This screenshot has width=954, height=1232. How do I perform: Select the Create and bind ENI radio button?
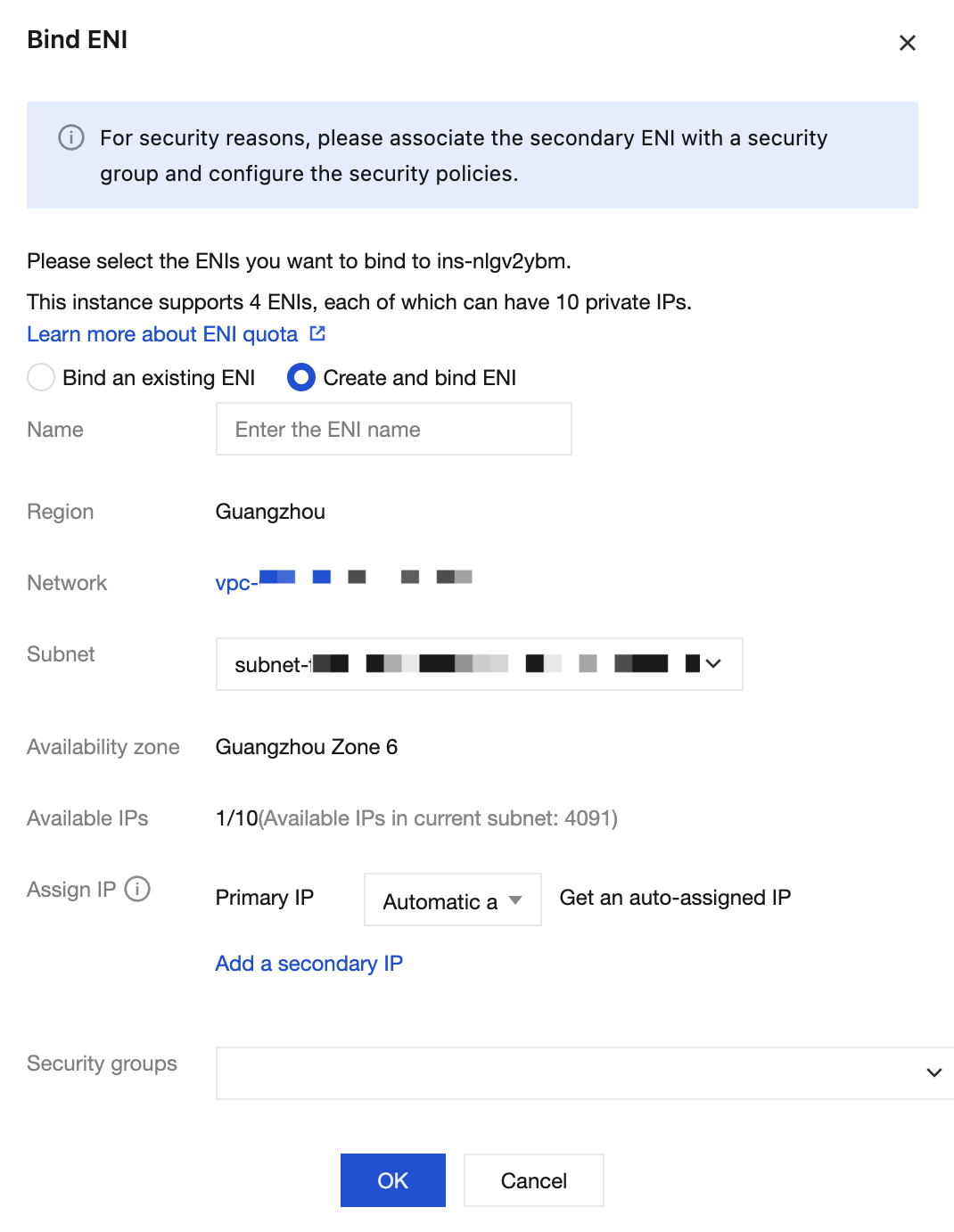(x=301, y=378)
